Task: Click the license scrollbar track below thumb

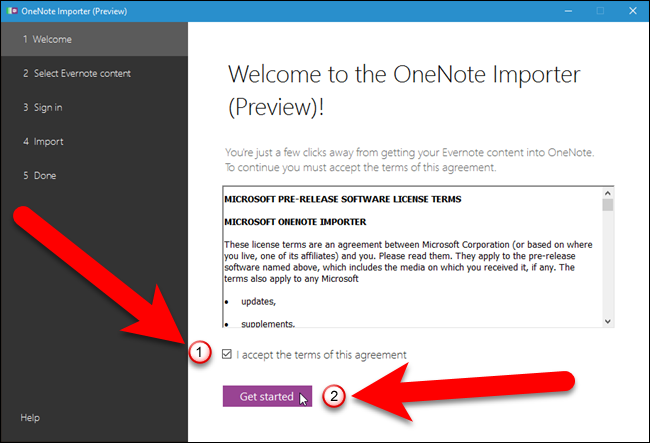Action: 608,264
